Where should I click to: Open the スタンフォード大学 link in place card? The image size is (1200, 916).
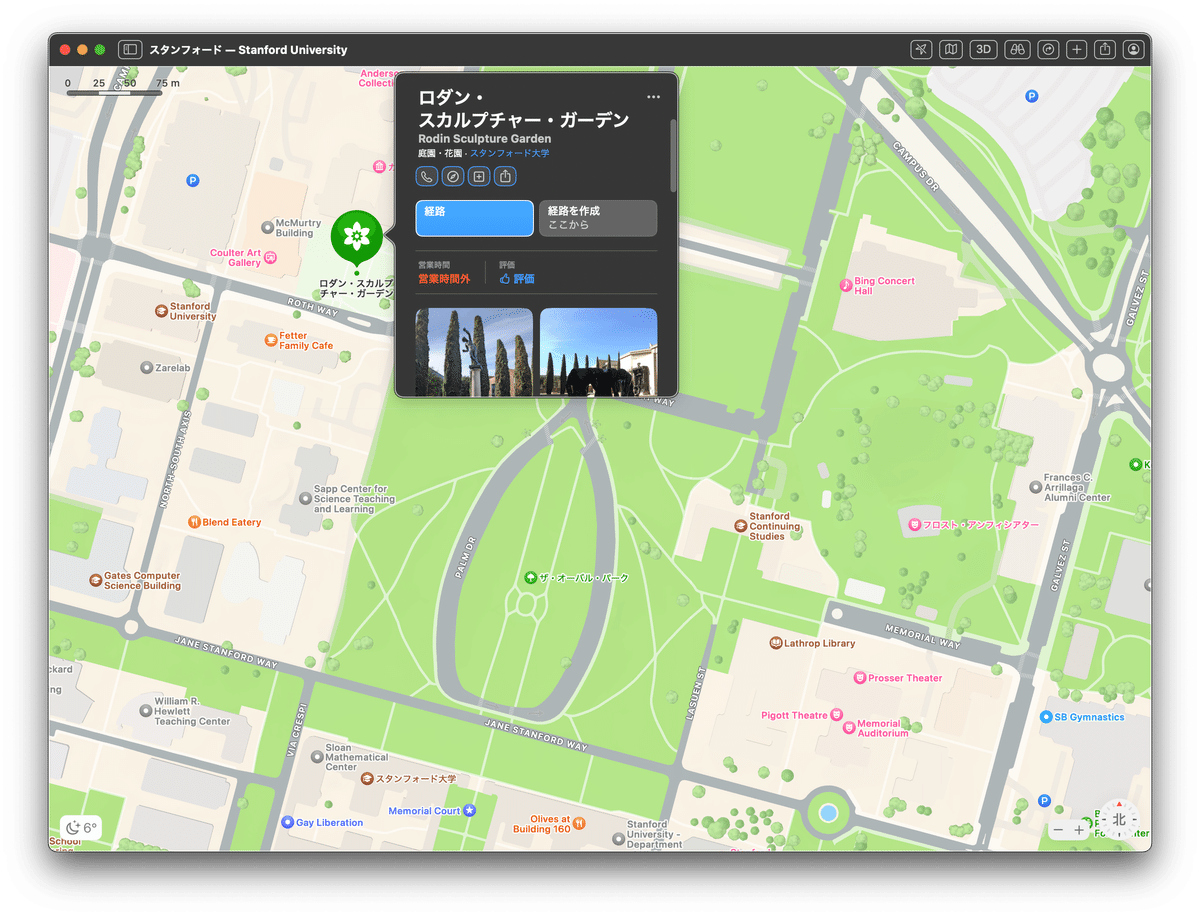tap(510, 154)
